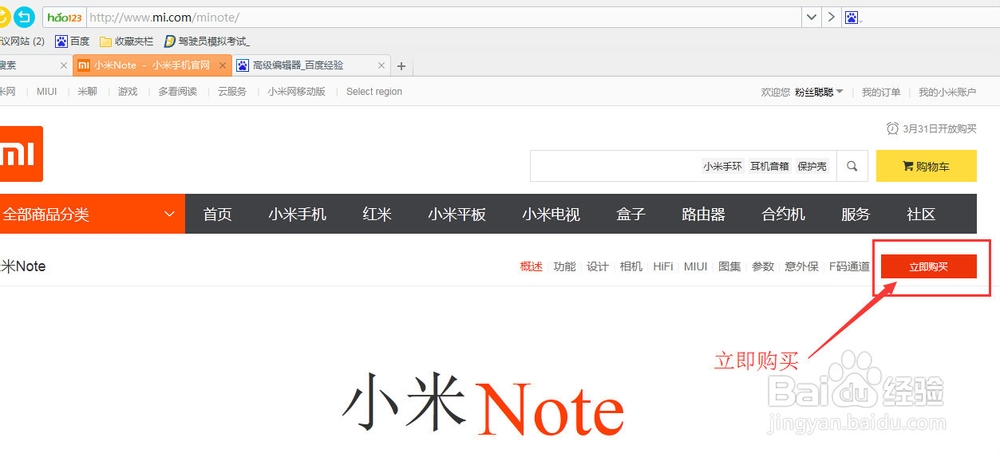Click the F码通道 product sub-nav link
Screen dimensions: 1000x457
click(849, 266)
